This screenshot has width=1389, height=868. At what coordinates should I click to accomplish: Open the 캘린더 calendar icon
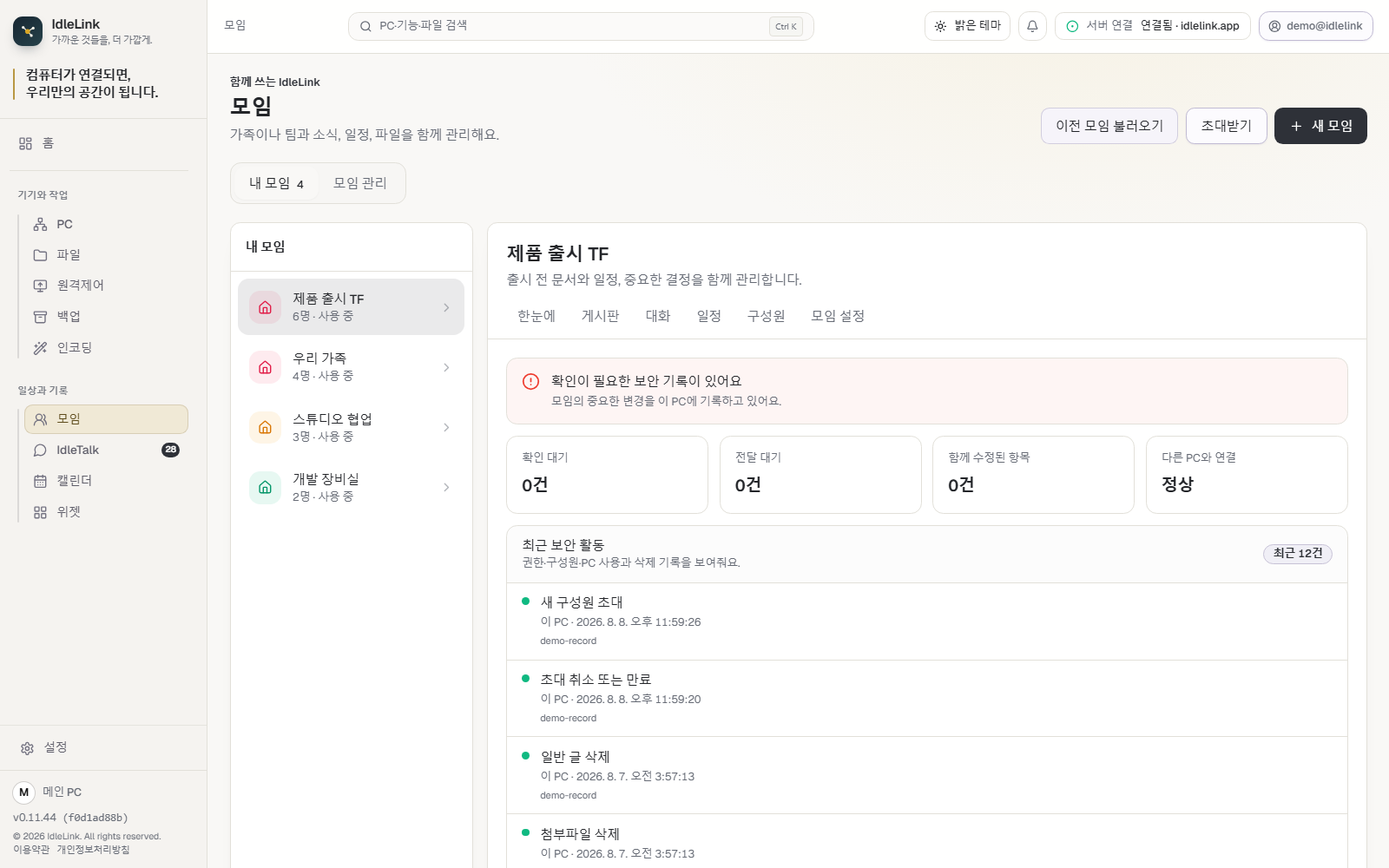(40, 481)
